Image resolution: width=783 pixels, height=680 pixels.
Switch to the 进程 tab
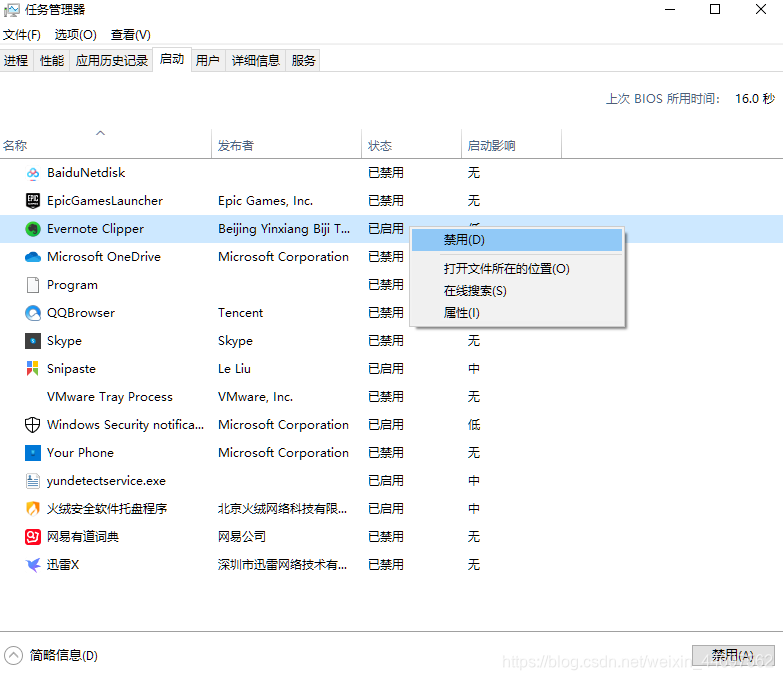pos(16,60)
